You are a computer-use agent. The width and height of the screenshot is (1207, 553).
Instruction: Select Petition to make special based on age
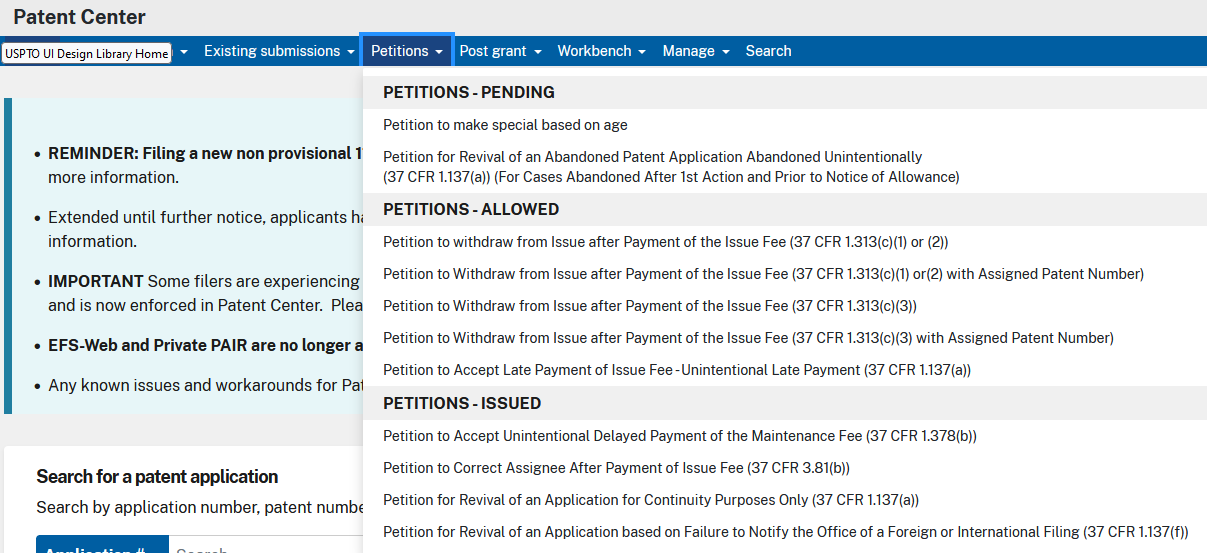pos(505,125)
